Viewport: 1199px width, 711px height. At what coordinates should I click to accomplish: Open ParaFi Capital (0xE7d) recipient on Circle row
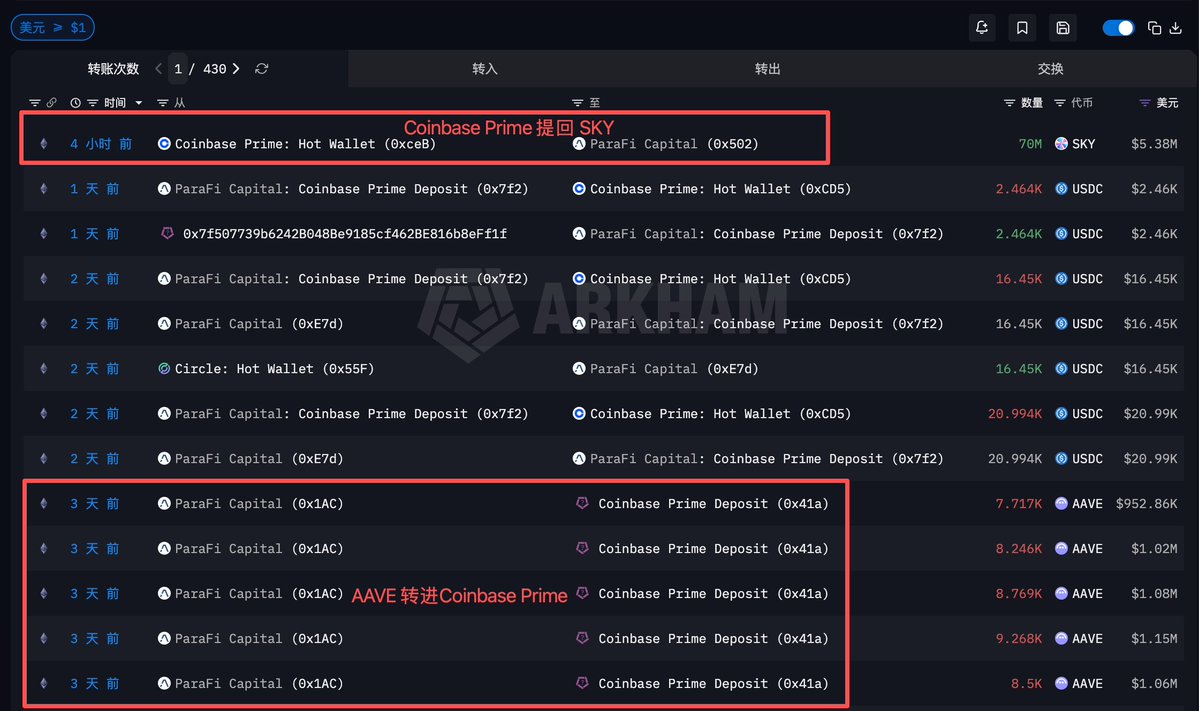[x=674, y=368]
